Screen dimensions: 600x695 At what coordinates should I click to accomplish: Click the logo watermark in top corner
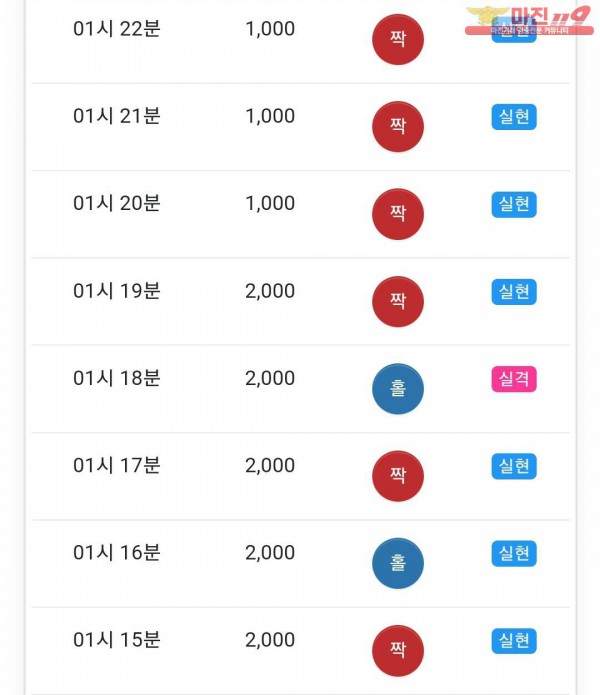pos(530,20)
